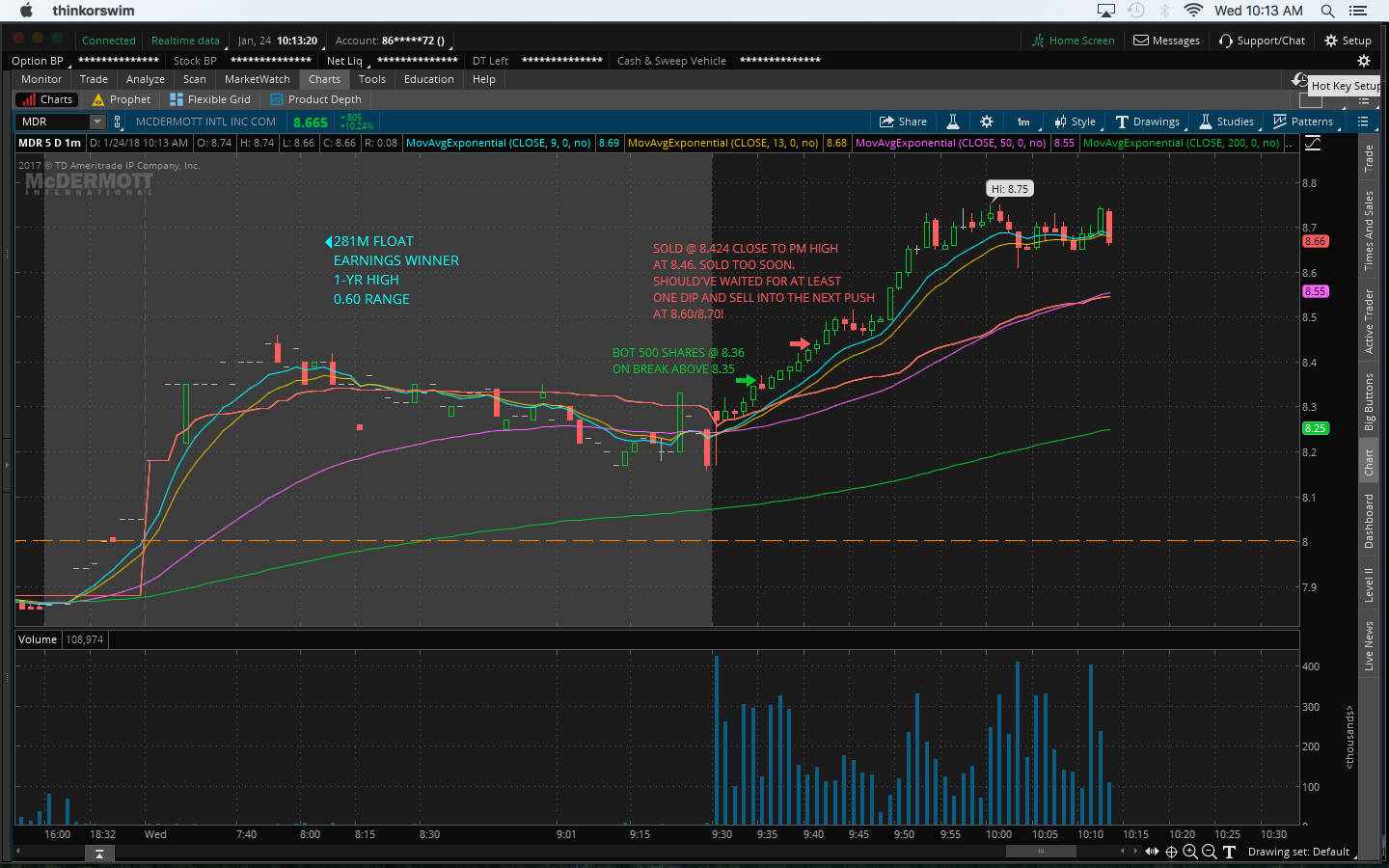The width and height of the screenshot is (1389, 868).
Task: Click the MovAvgExponential (CLOSE, 9, 0, no) label
Action: click(499, 143)
